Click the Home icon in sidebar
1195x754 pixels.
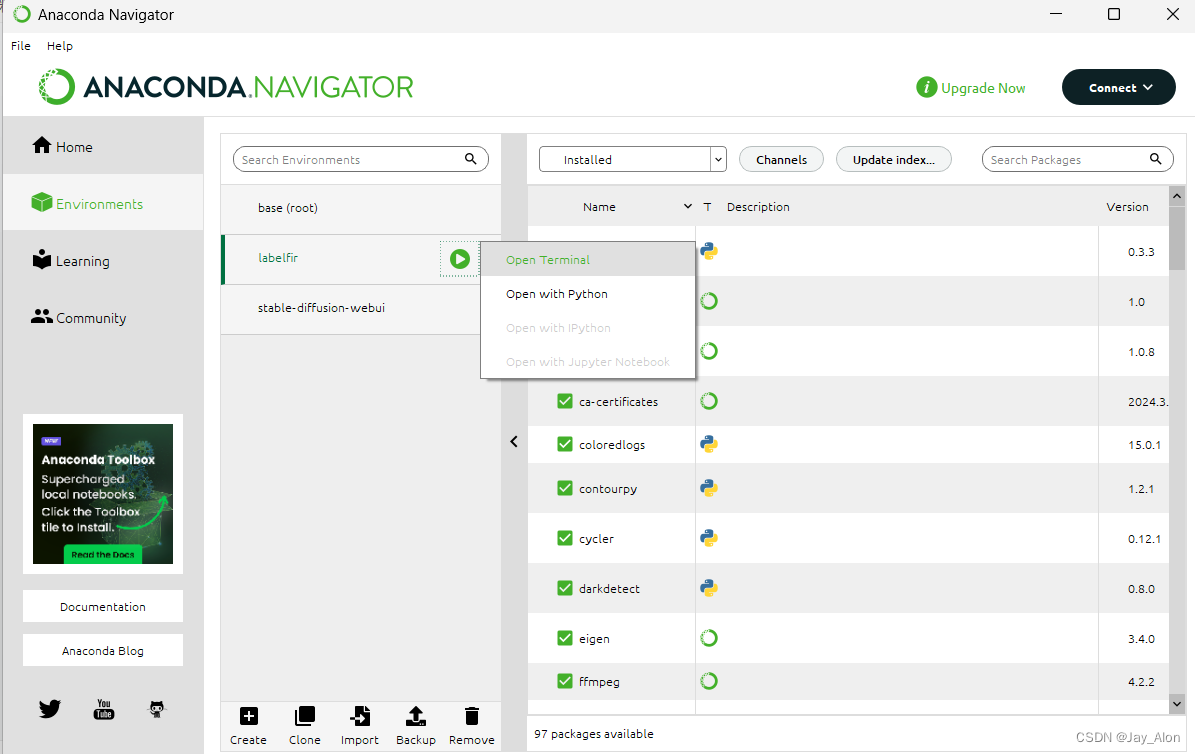click(x=42, y=145)
